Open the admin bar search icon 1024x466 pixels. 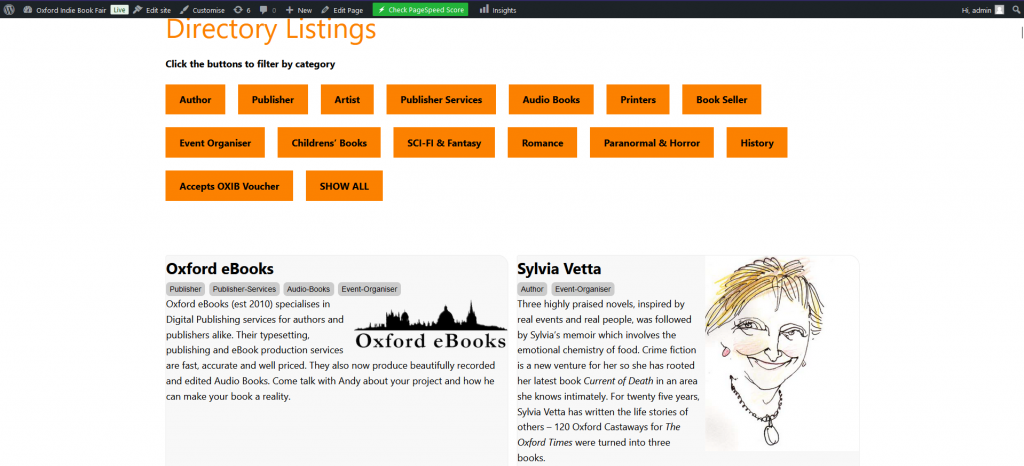pos(1016,10)
